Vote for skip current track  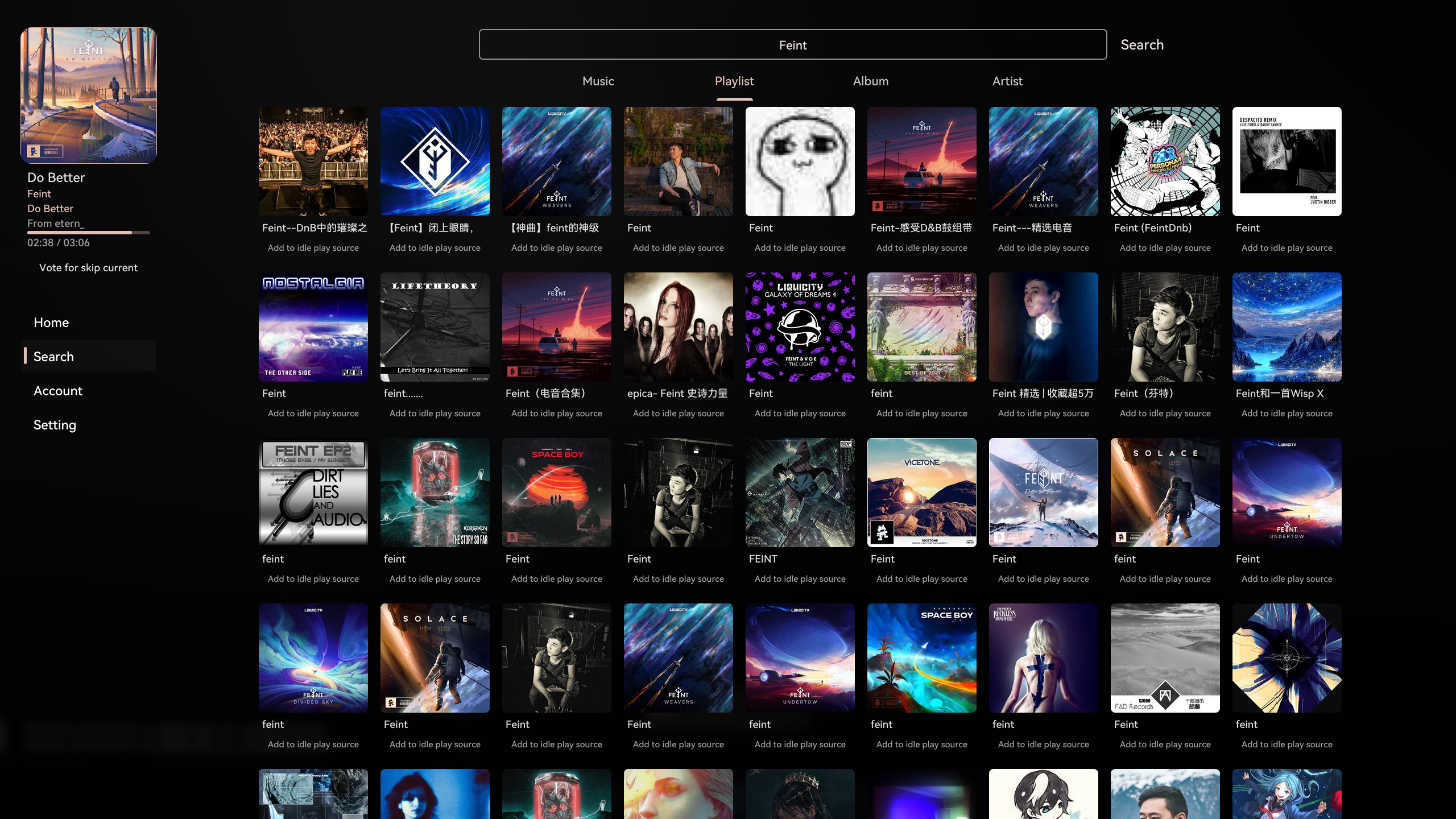coord(88,268)
